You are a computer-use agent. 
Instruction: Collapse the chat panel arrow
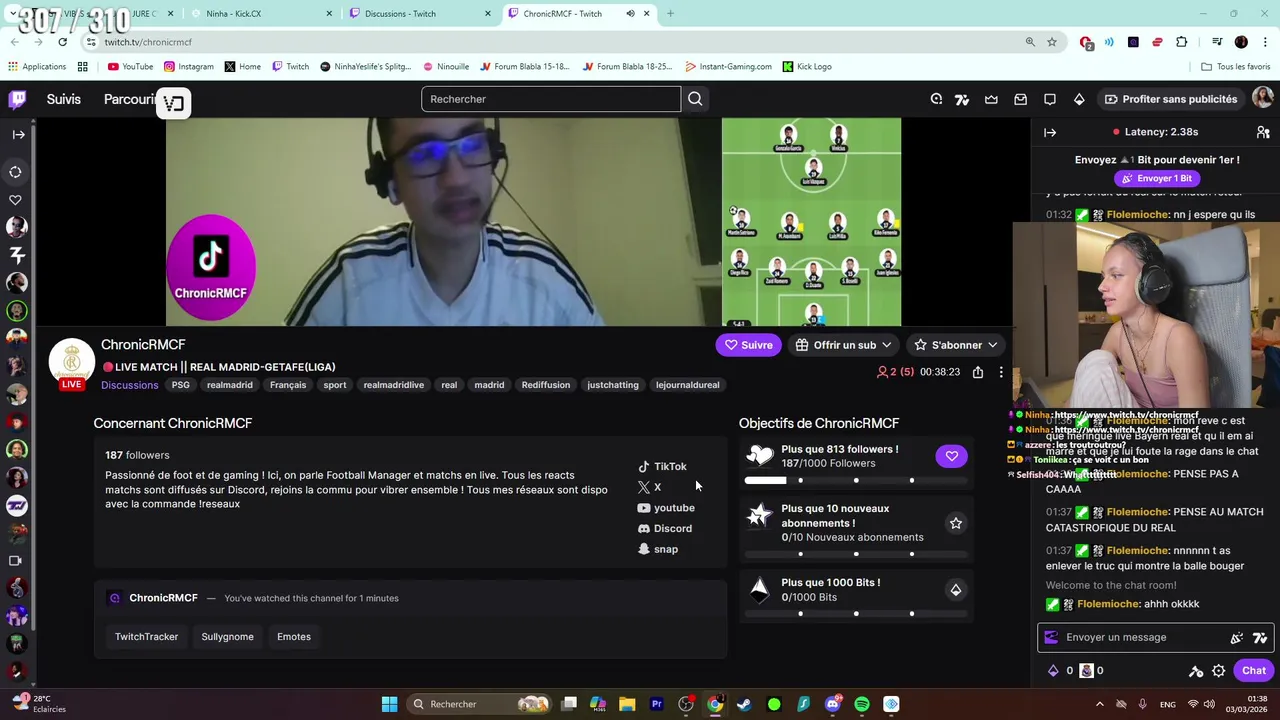click(1050, 132)
